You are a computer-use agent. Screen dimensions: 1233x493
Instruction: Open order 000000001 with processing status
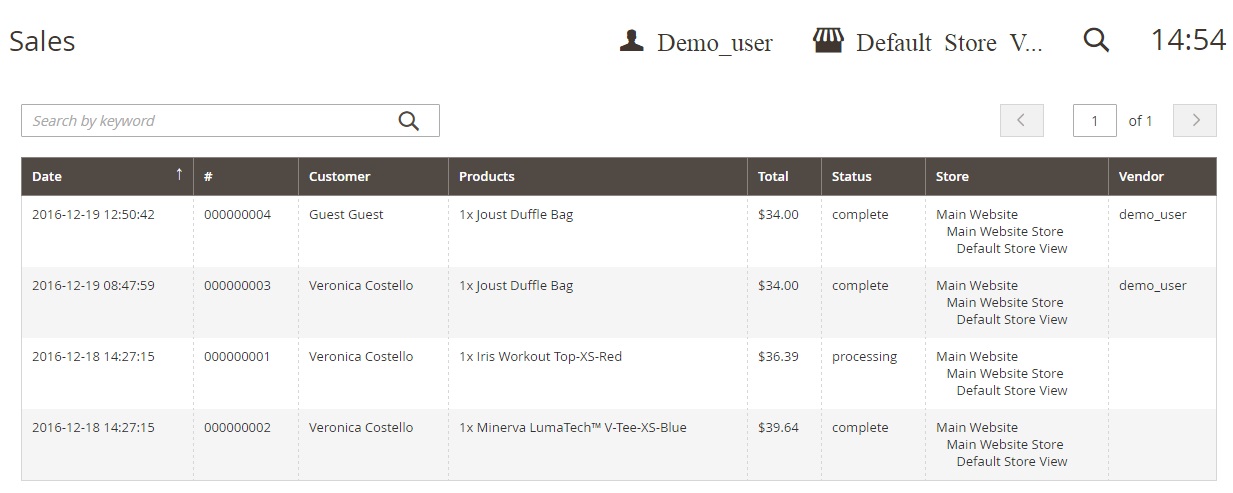[237, 357]
